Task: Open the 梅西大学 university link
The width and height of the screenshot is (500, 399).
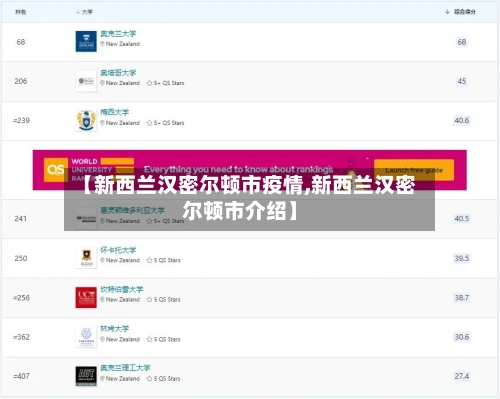Action: 115,112
